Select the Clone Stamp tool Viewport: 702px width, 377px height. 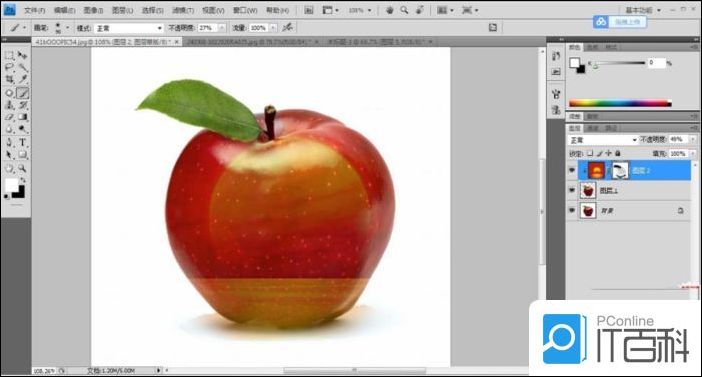click(x=9, y=105)
